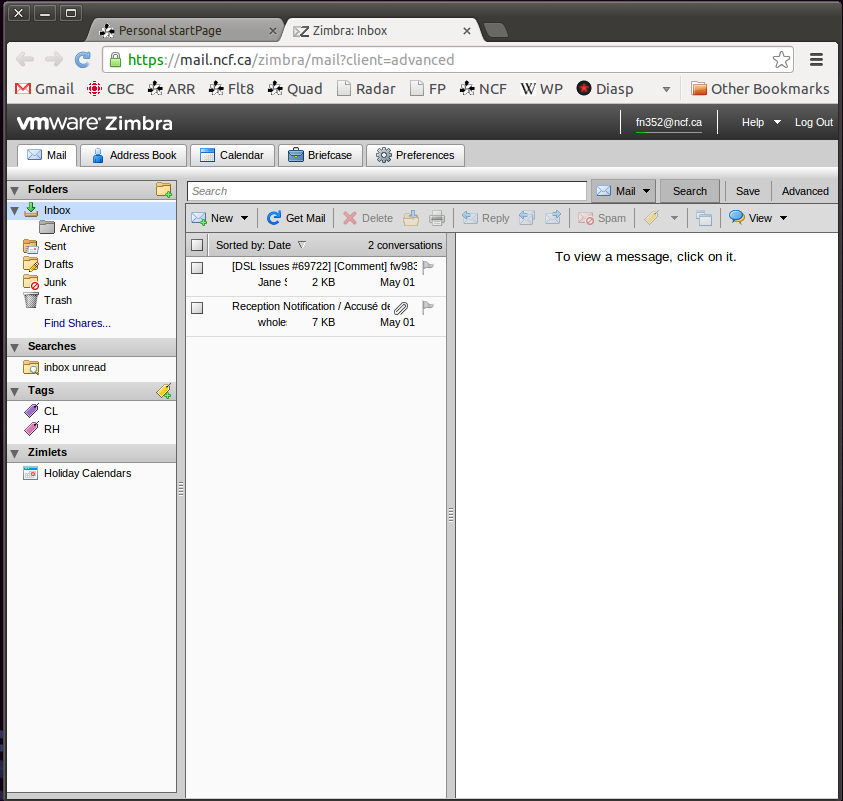Open the Help dropdown arrow

(777, 123)
